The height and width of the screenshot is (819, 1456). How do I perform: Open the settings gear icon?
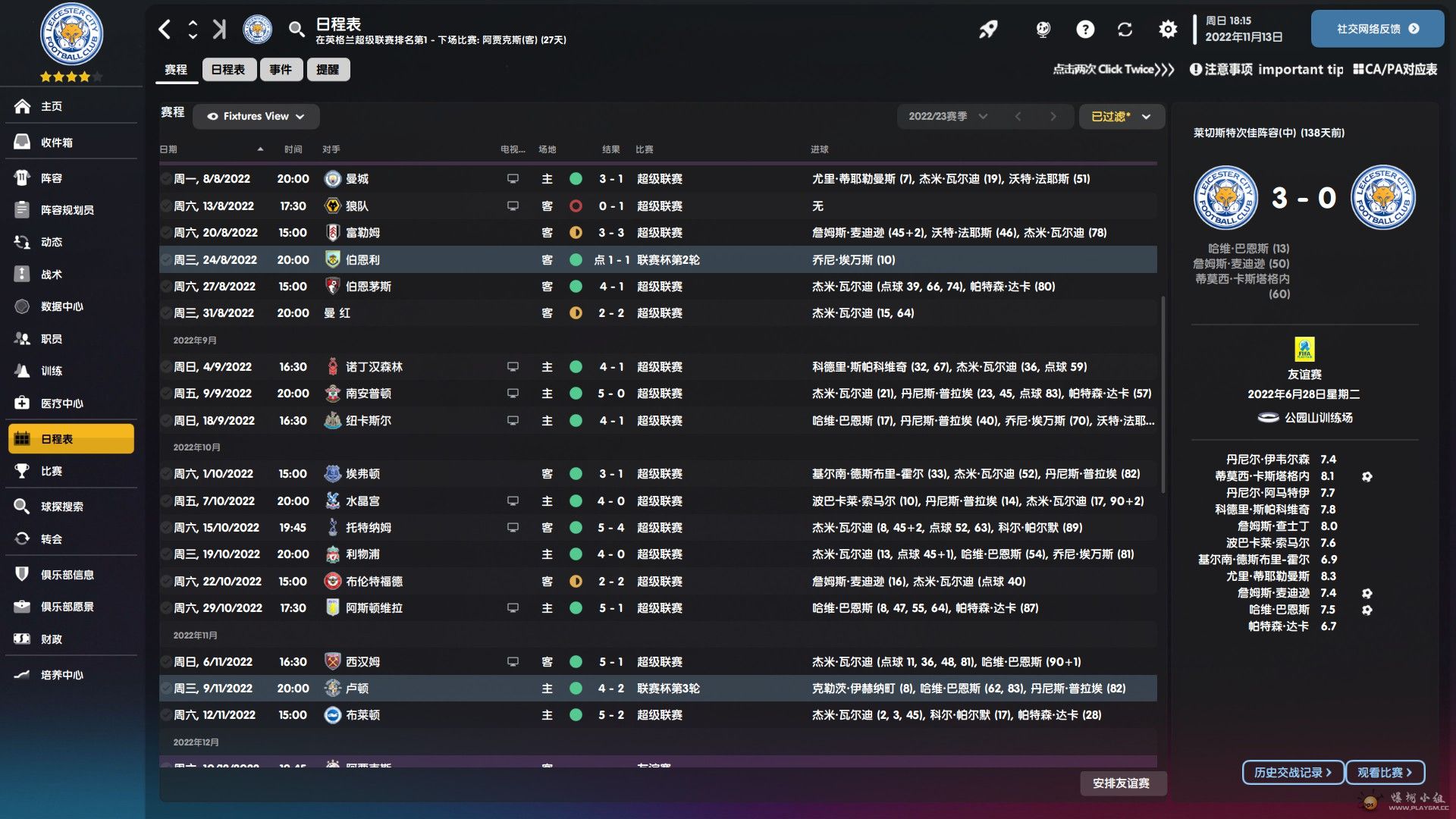[1168, 30]
